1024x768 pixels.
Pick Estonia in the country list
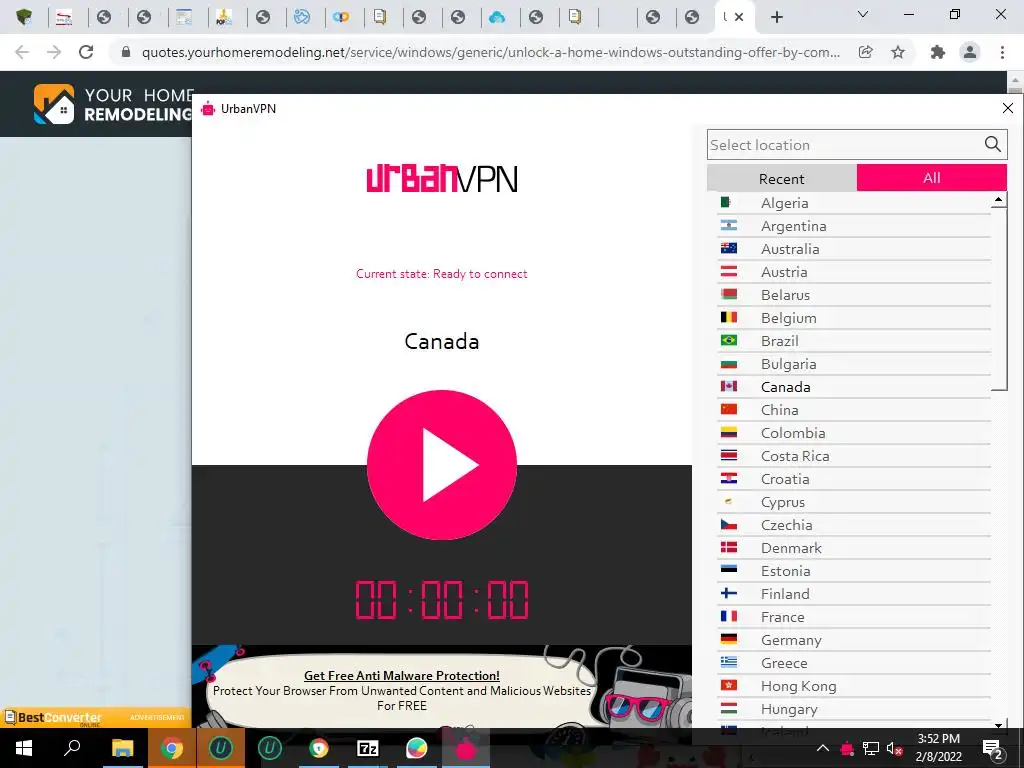click(854, 571)
